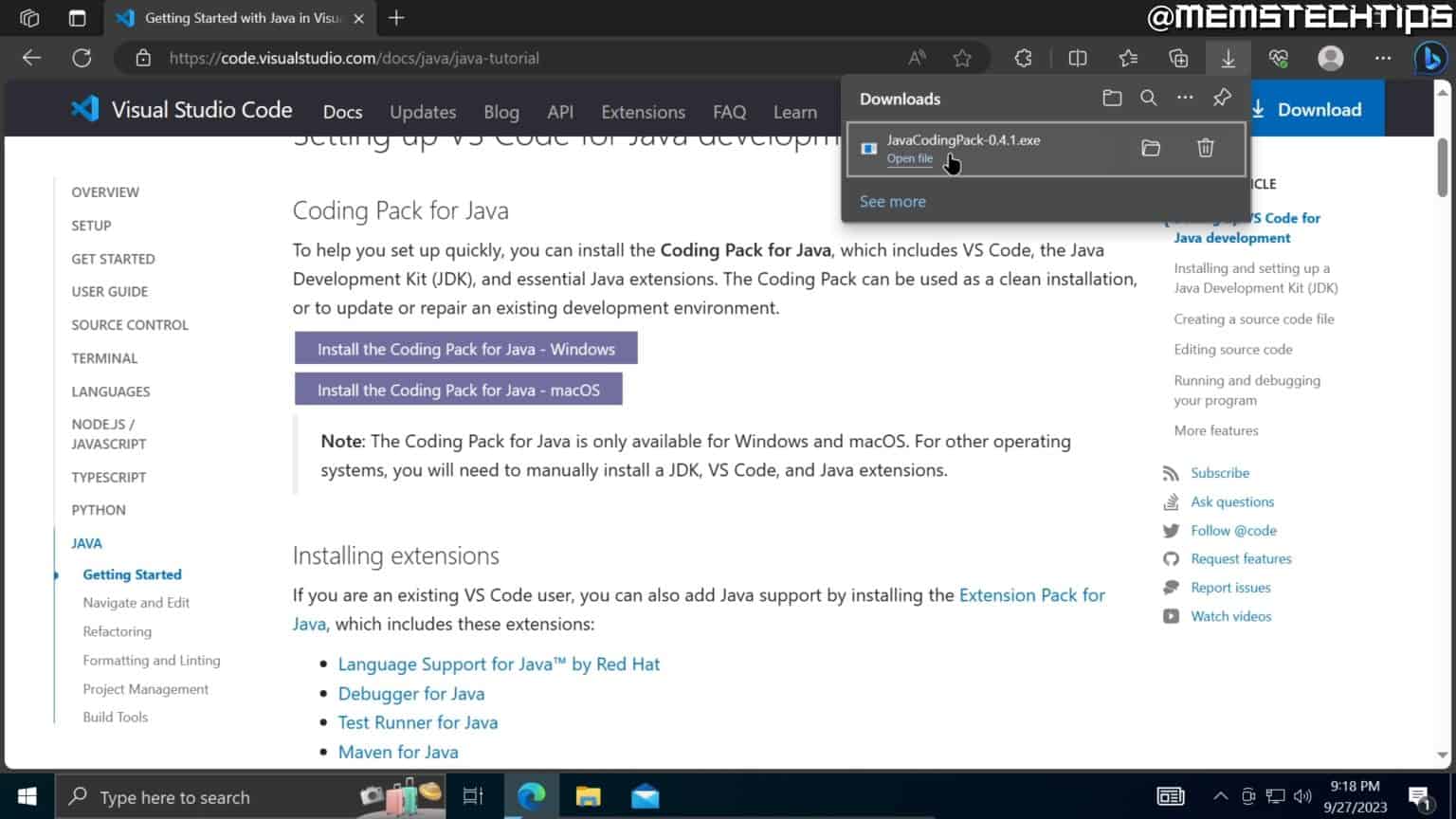Viewport: 1456px width, 819px height.
Task: Go back to the previous page
Action: (31, 58)
